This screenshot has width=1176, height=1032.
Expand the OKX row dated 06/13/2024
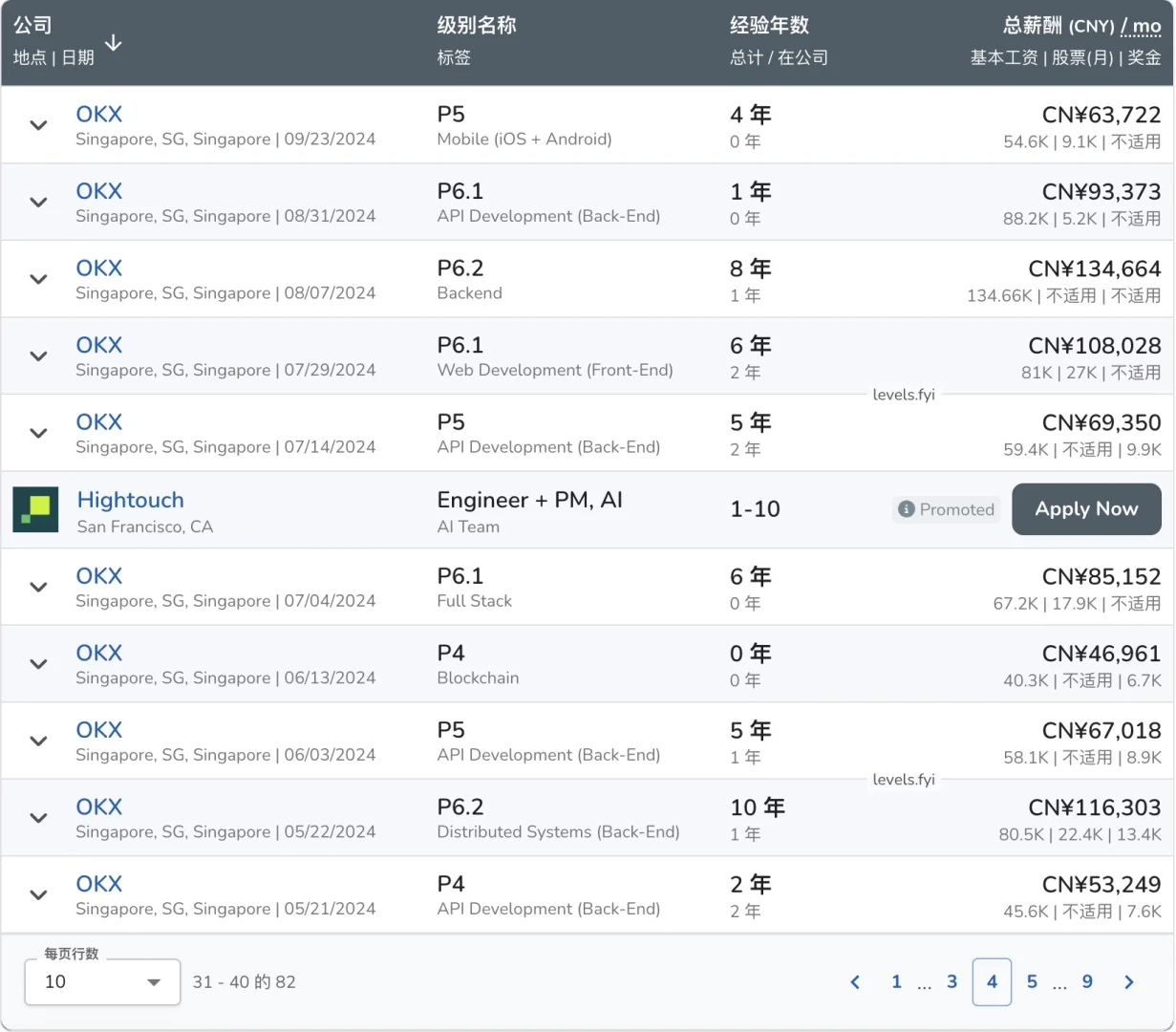click(x=38, y=664)
